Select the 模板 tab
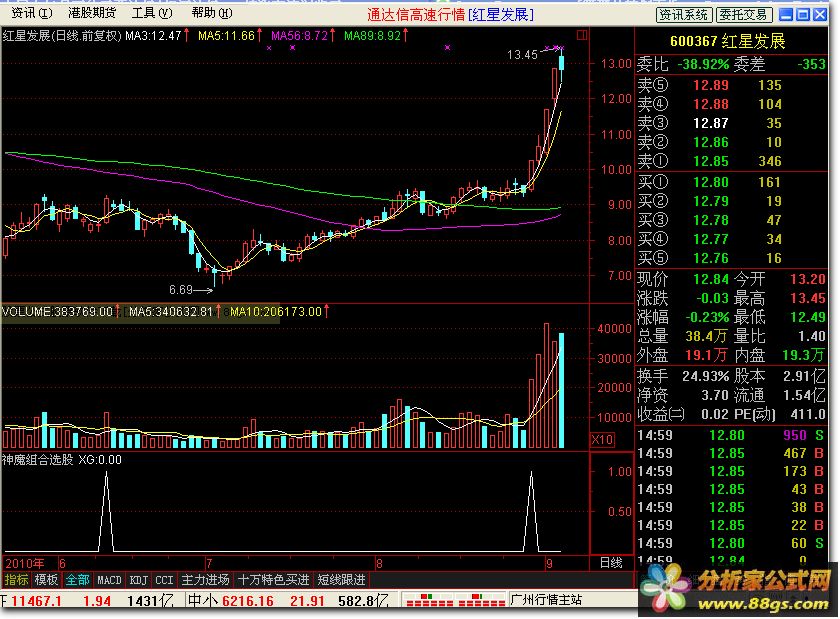The image size is (840, 619). pos(46,580)
